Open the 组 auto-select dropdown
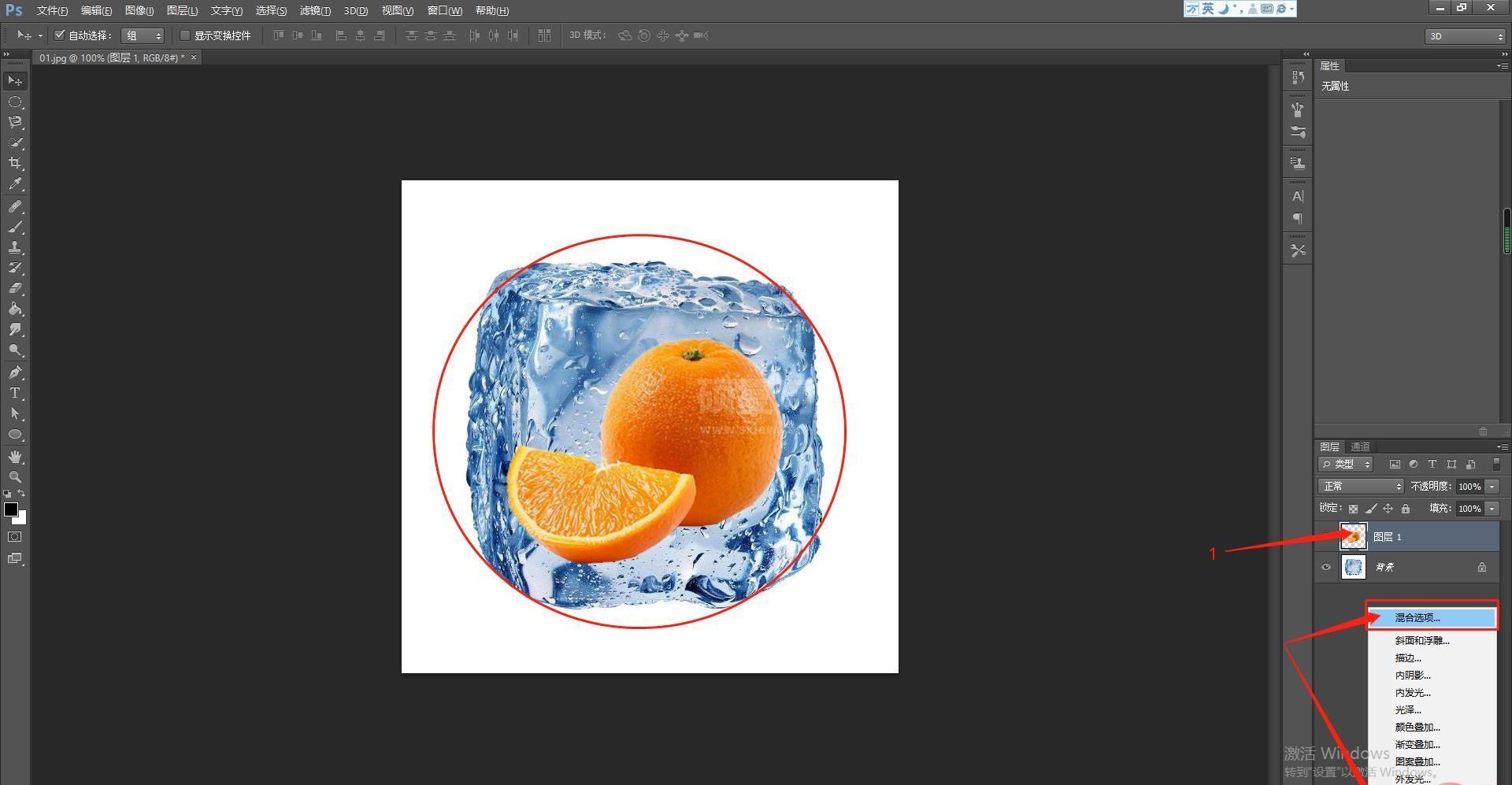The height and width of the screenshot is (785, 1512). tap(143, 35)
